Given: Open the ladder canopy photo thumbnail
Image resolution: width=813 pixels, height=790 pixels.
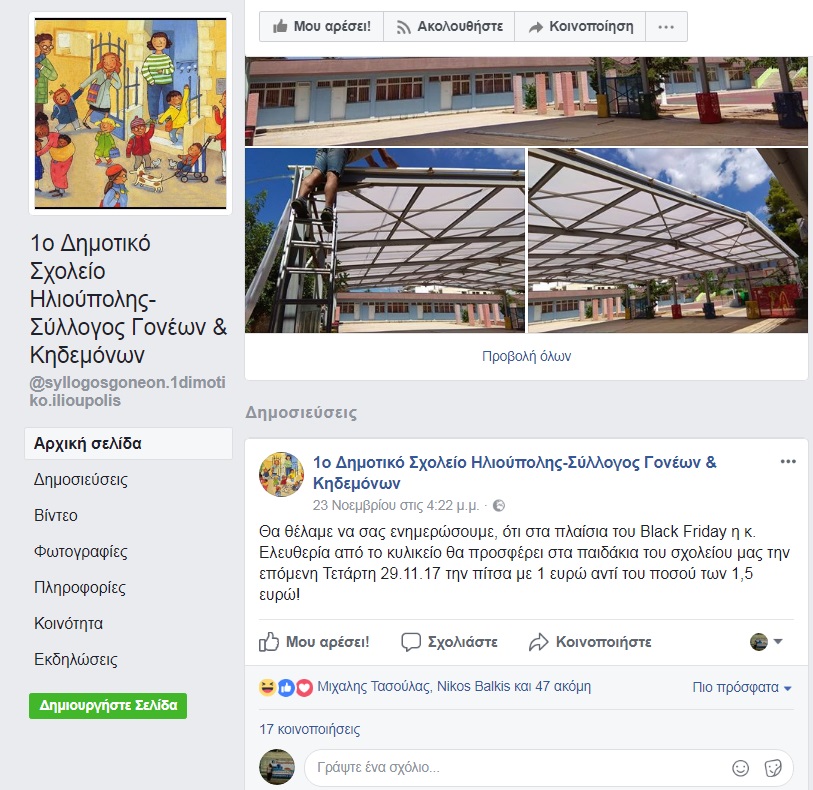Looking at the screenshot, I should pos(385,241).
